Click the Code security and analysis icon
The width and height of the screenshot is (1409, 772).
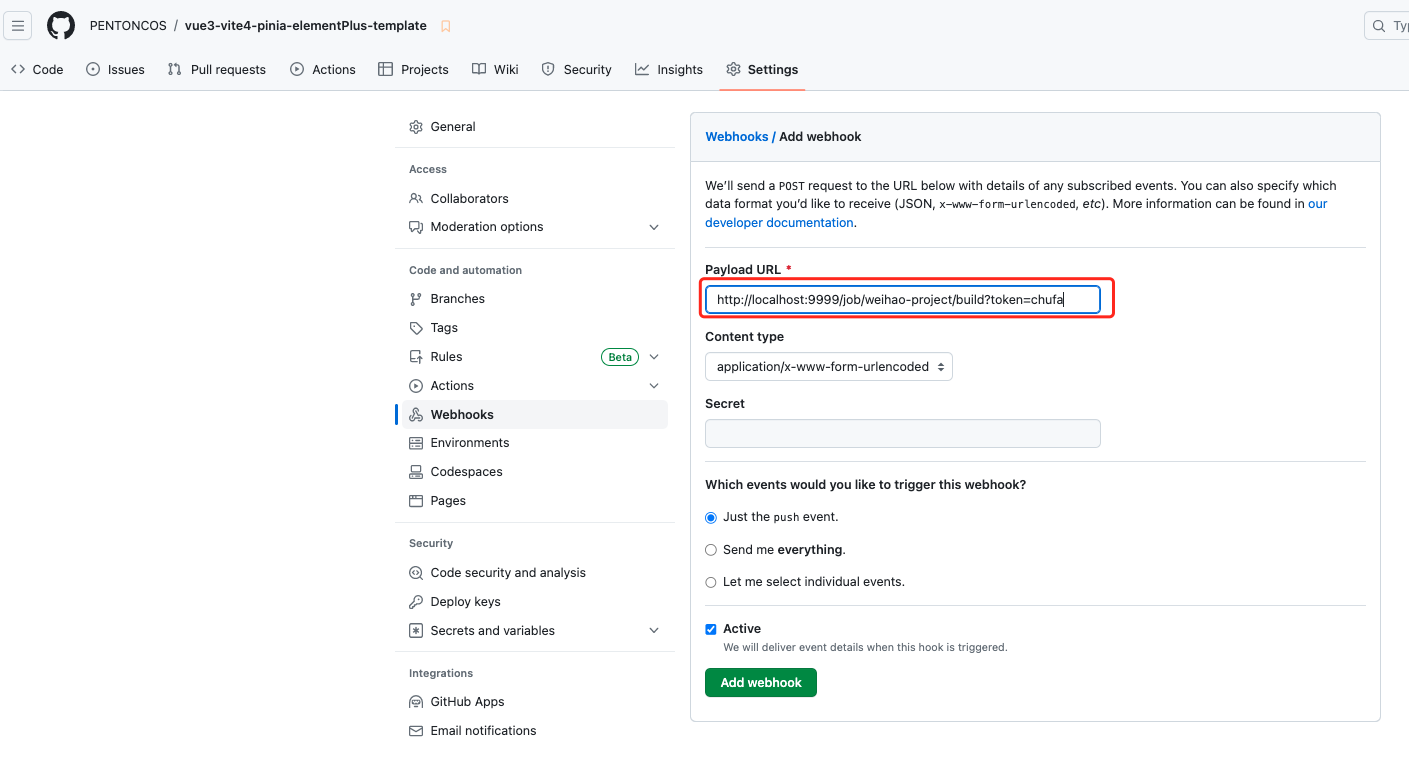[x=416, y=573]
